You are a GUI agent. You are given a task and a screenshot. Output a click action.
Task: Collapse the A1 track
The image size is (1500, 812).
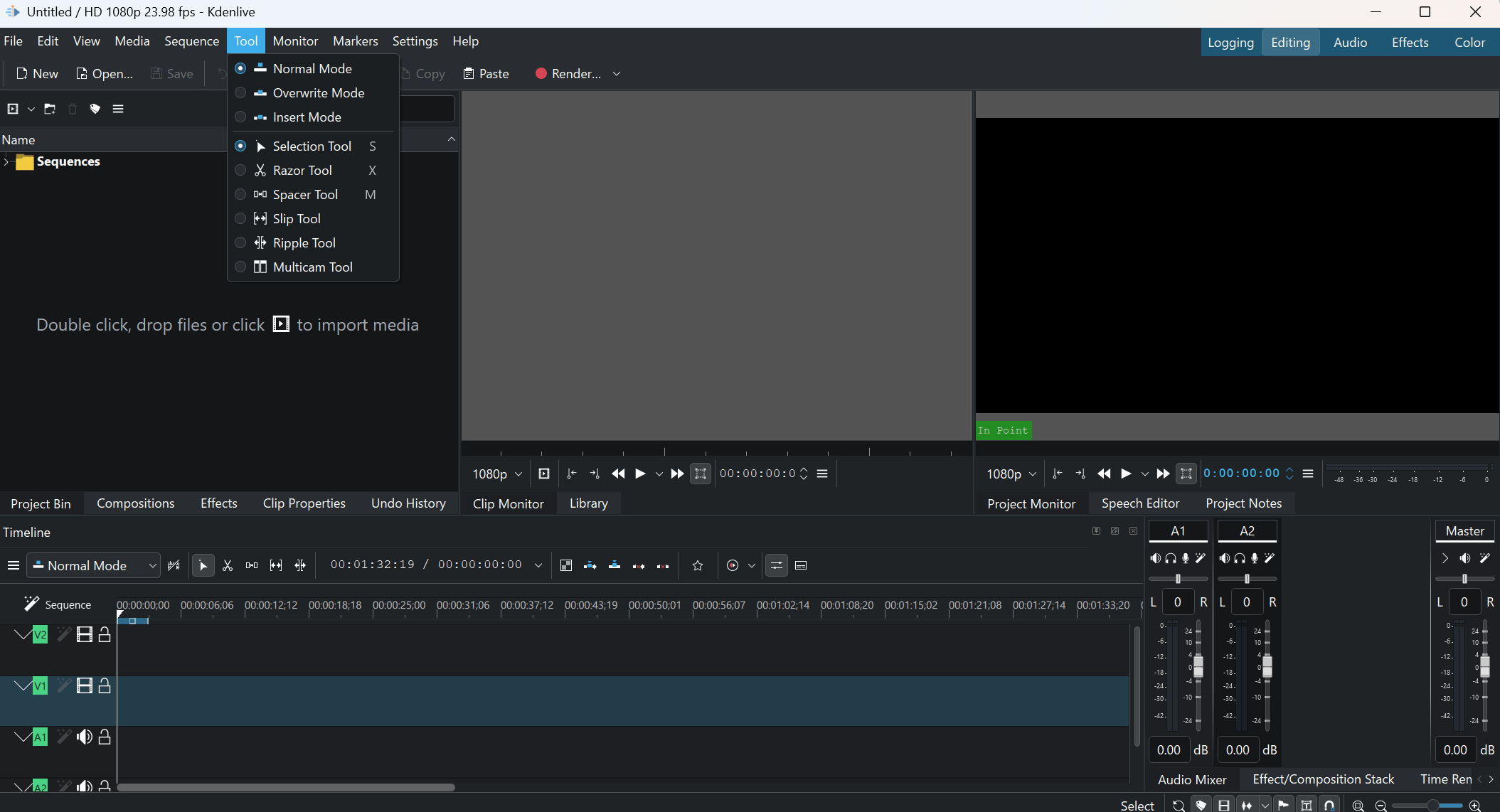point(22,737)
